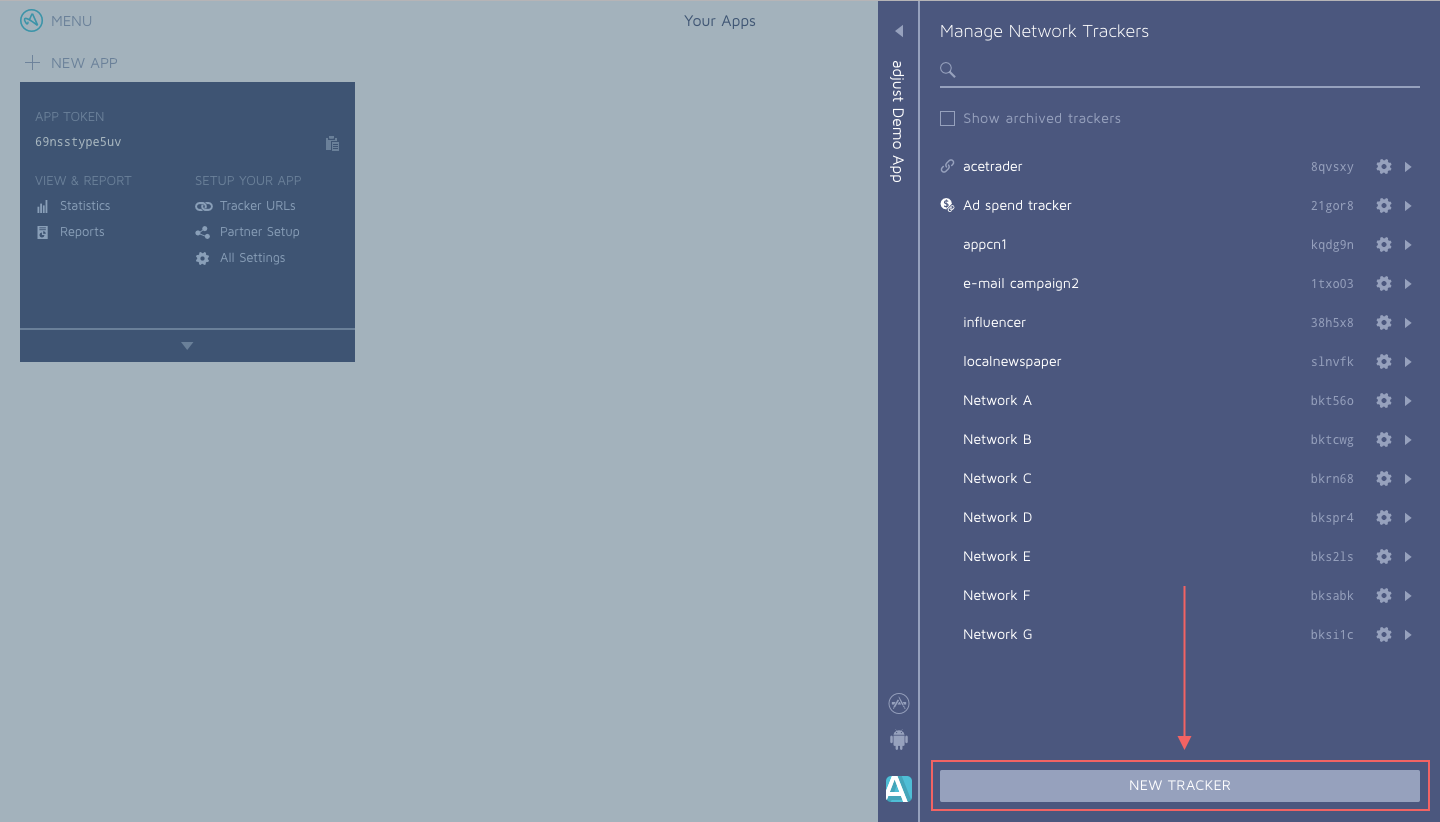Open settings gear for influencer tracker
This screenshot has width=1440, height=822.
point(1384,323)
